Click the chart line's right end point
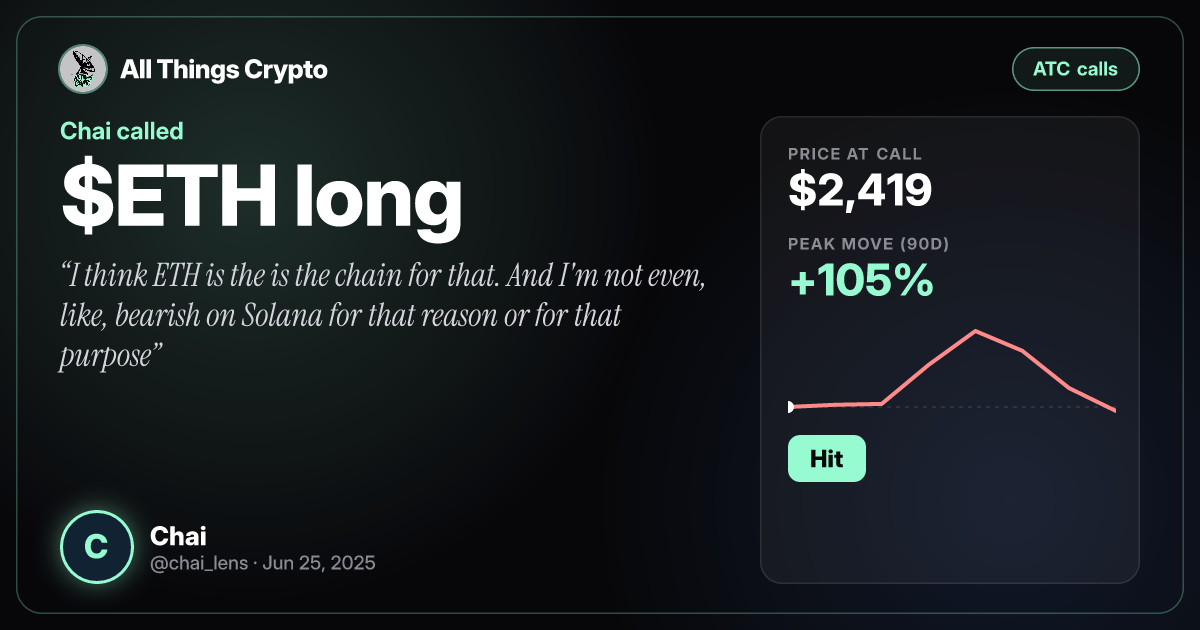1200x630 pixels. tap(1114, 410)
